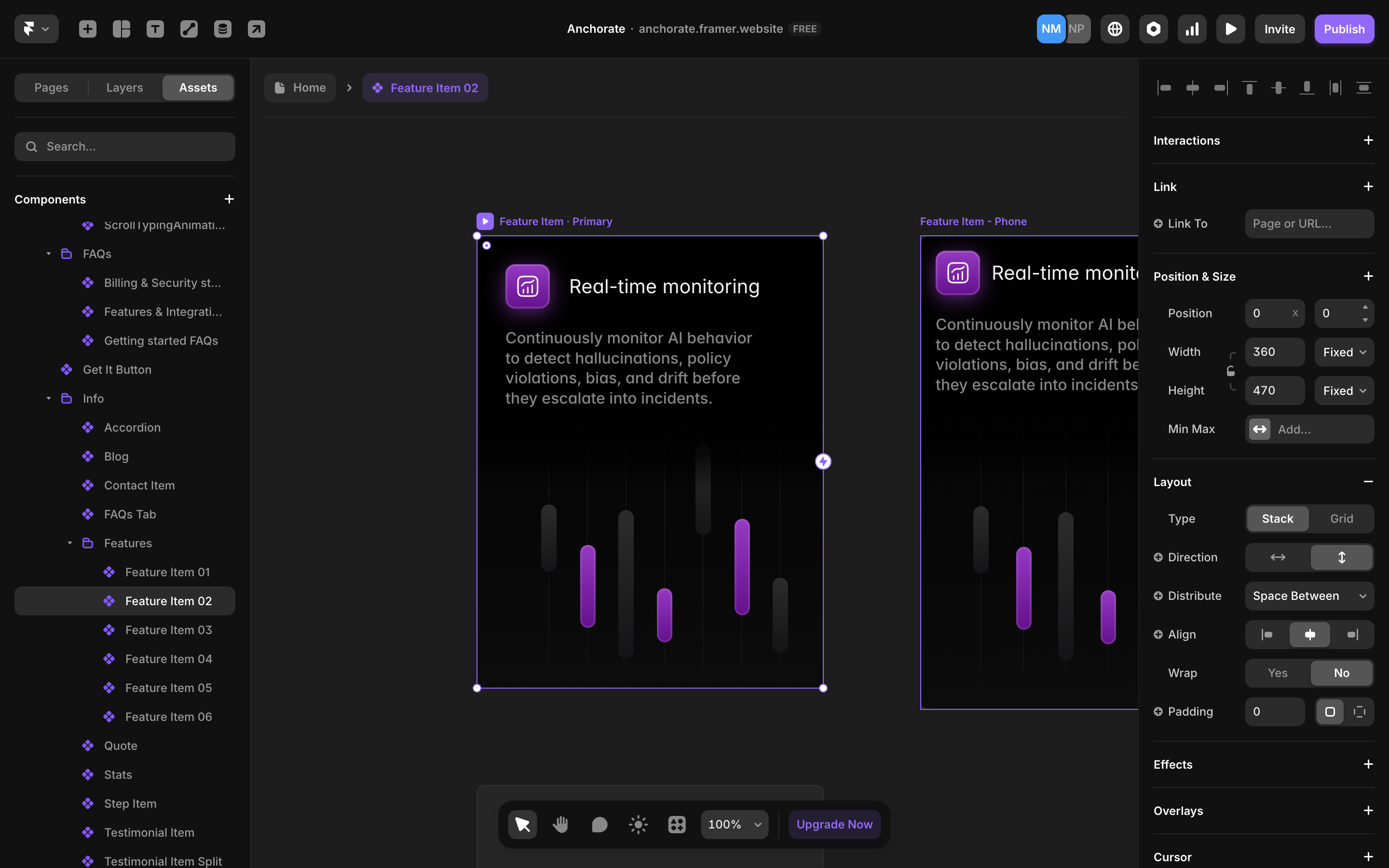Set Direction to horizontal
This screenshot has width=1389, height=868.
pyautogui.click(x=1278, y=557)
